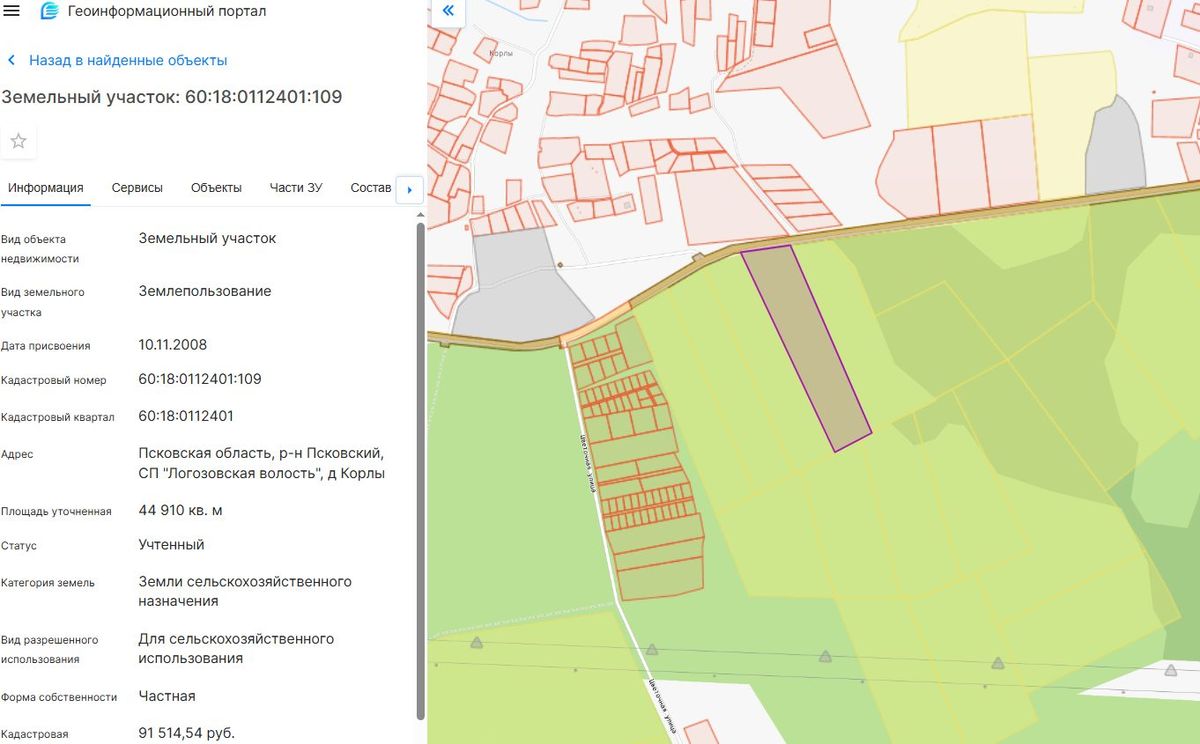Add parcel to favorites with star icon
Screen dimensions: 1200x744
point(18,141)
